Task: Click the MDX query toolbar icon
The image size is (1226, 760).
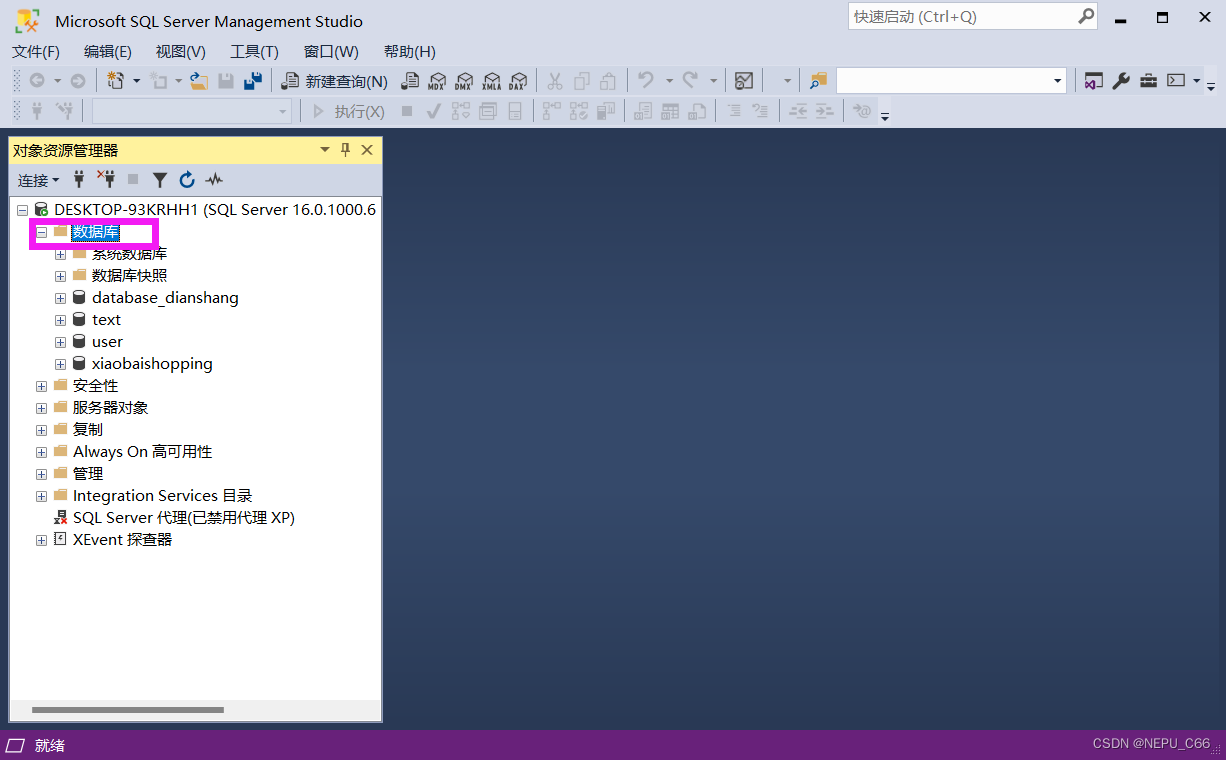Action: (x=437, y=81)
